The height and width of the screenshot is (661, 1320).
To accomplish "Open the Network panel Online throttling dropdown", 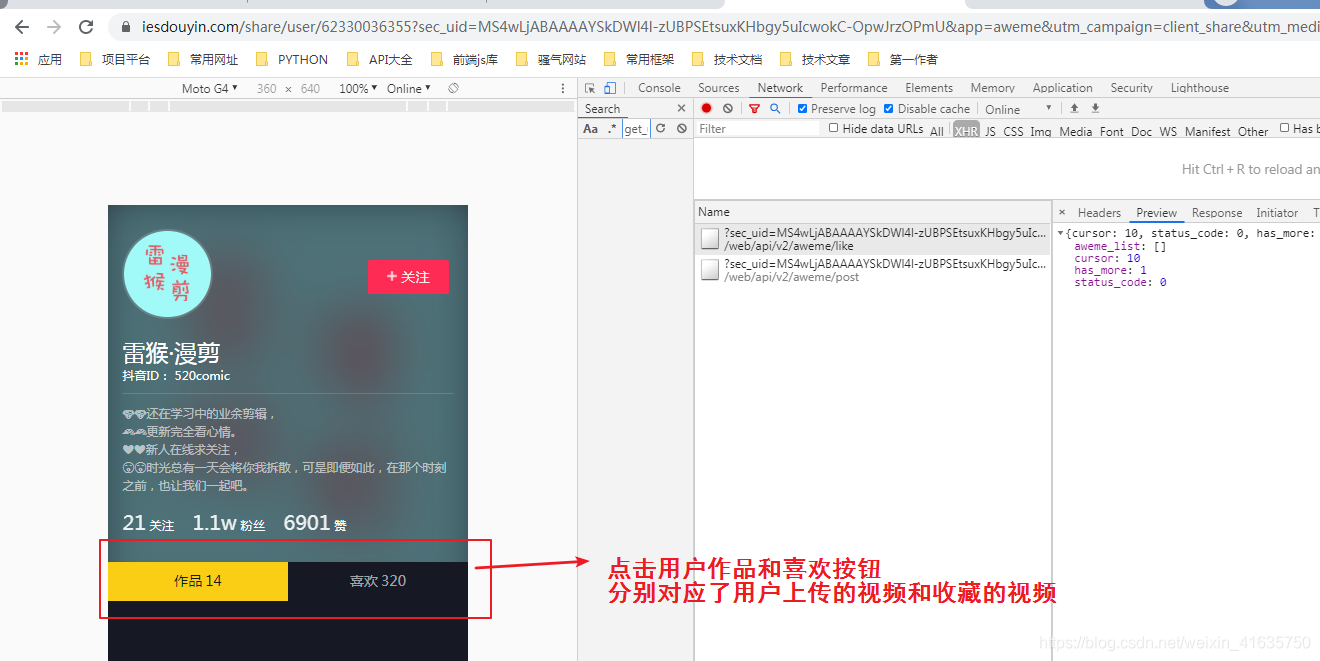I will click(x=1019, y=109).
